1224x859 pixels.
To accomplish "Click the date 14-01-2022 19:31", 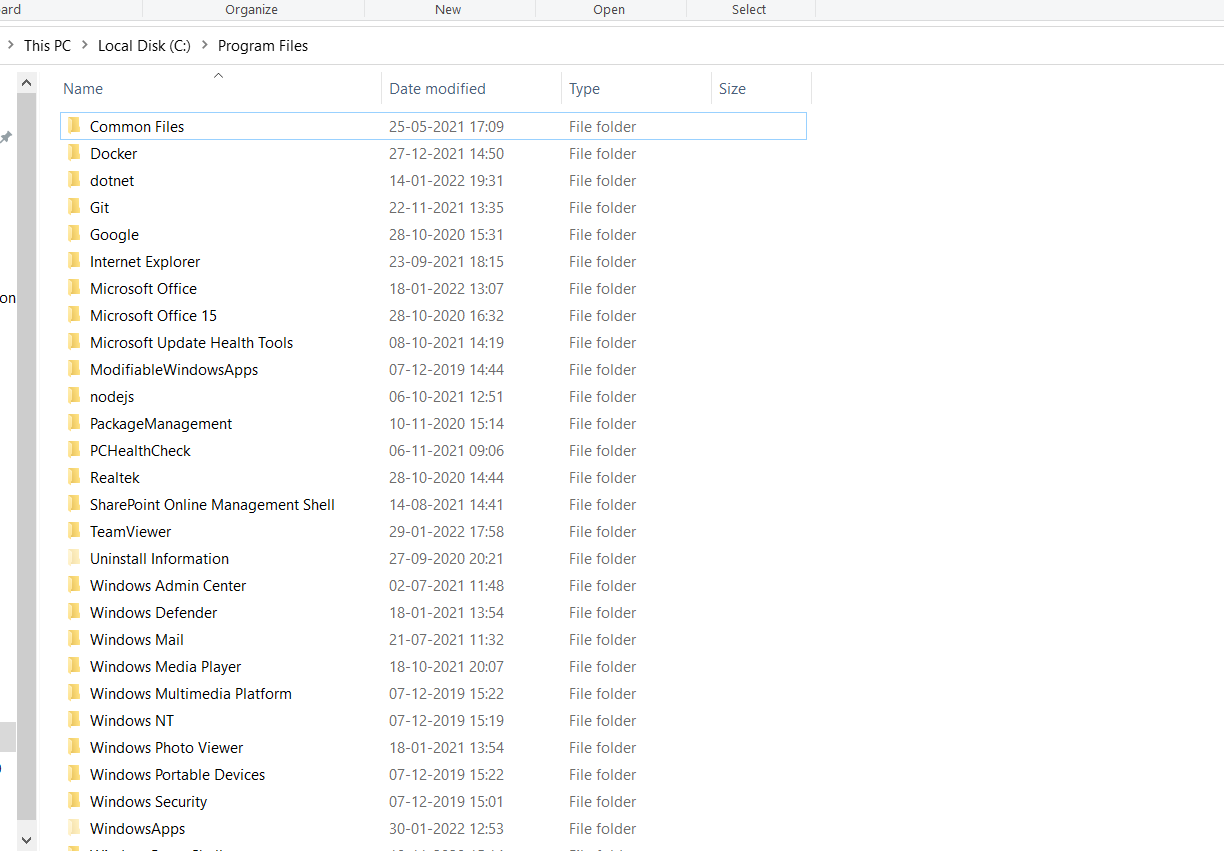I will pos(447,180).
